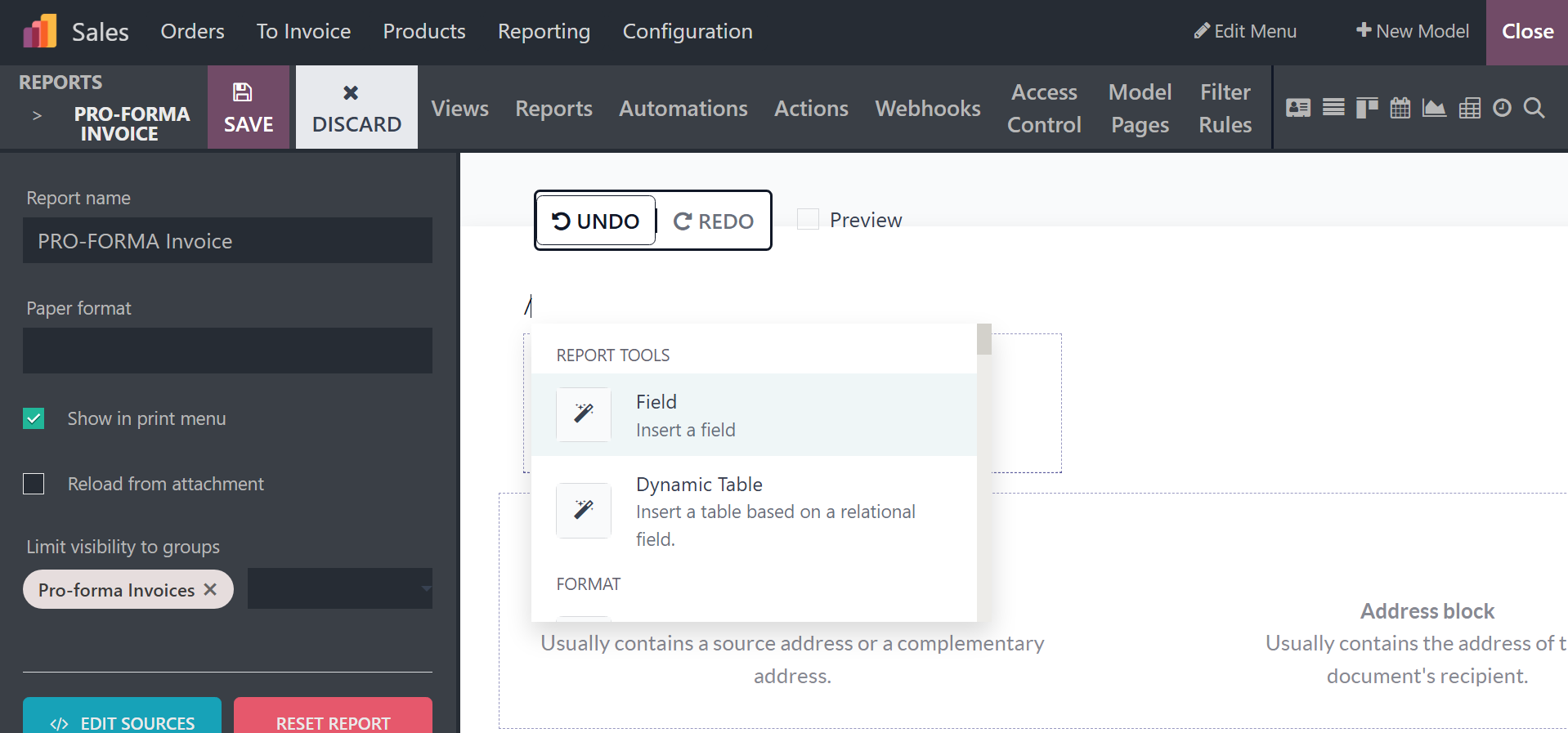Image resolution: width=1568 pixels, height=733 pixels.
Task: Enable the Preview checkbox
Action: 808,219
